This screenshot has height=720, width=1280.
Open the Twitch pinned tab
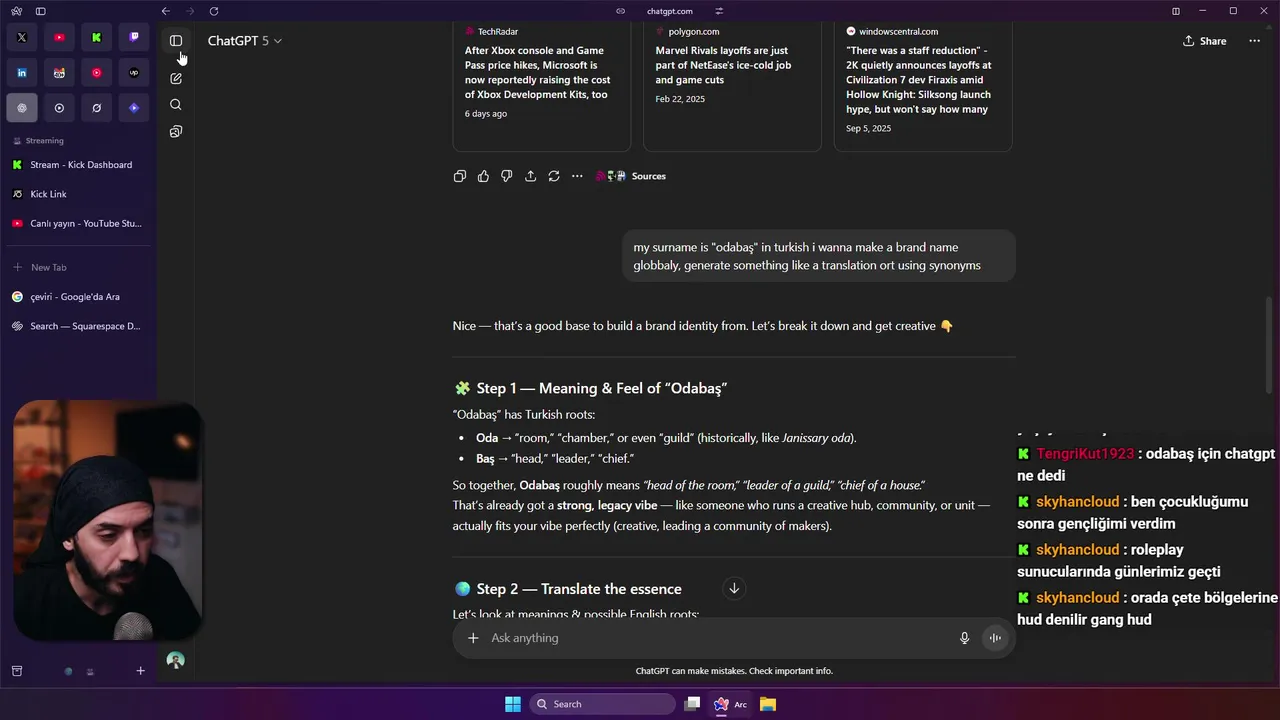point(134,37)
